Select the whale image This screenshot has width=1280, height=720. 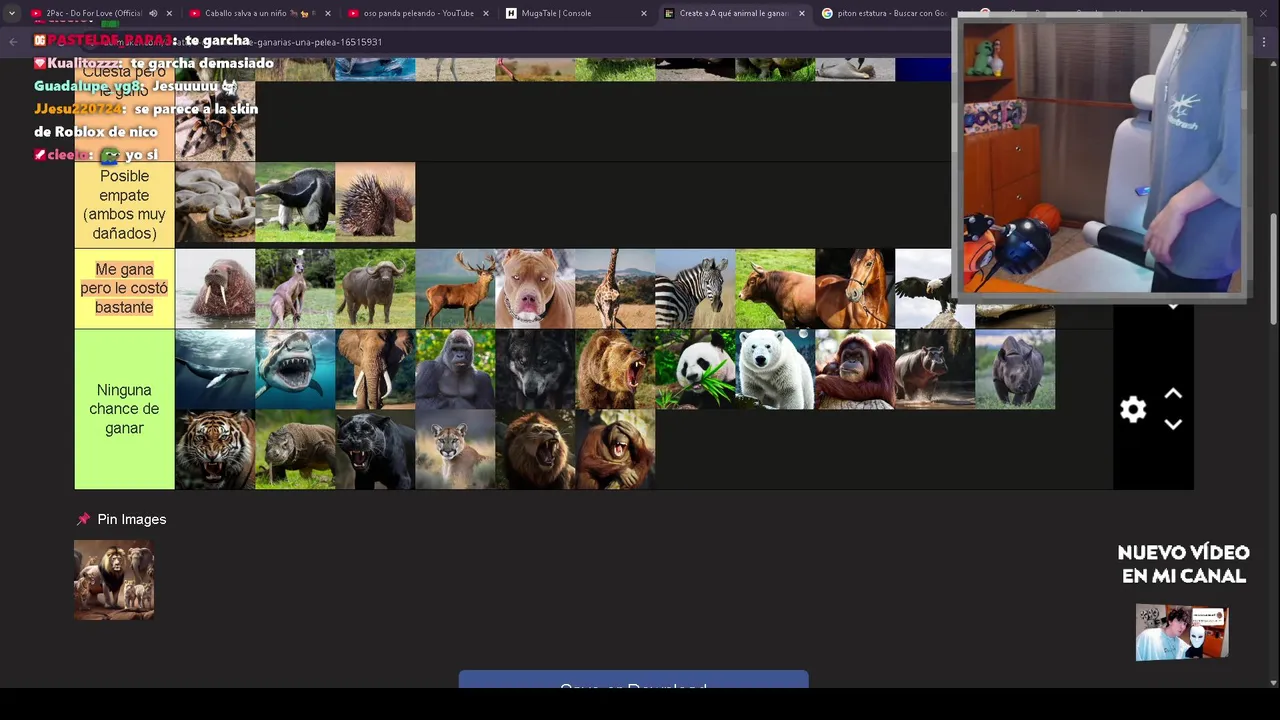pos(215,369)
